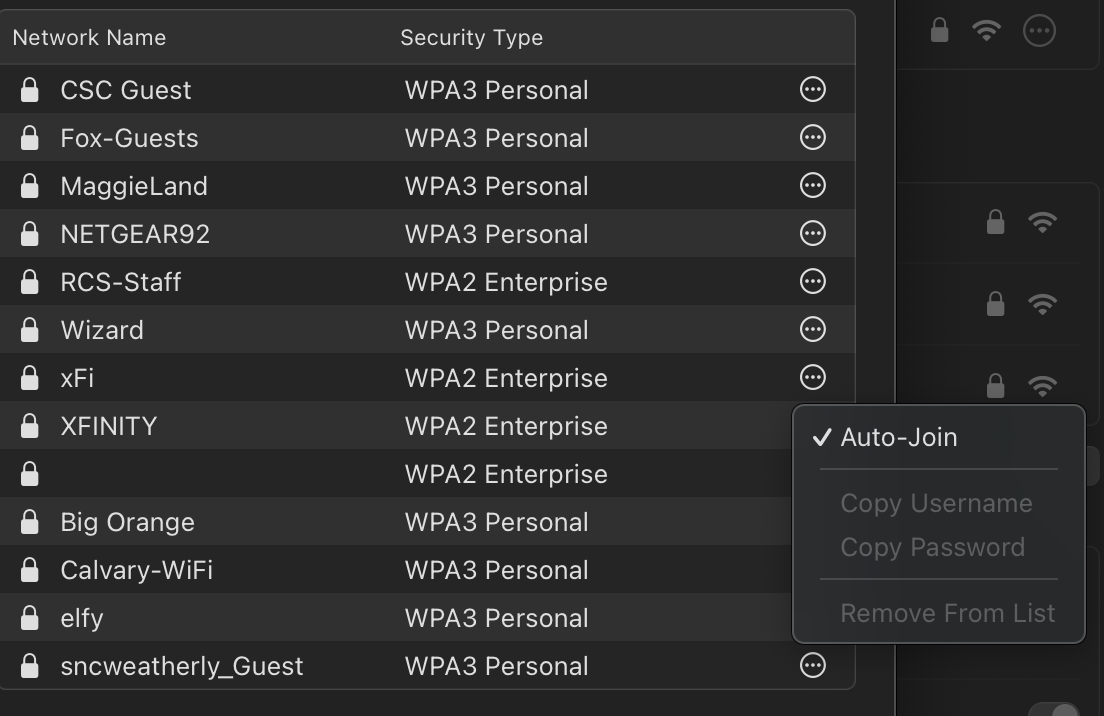Open NETGEAR92 options ellipsis menu
Viewport: 1104px width, 716px height.
pyautogui.click(x=813, y=234)
